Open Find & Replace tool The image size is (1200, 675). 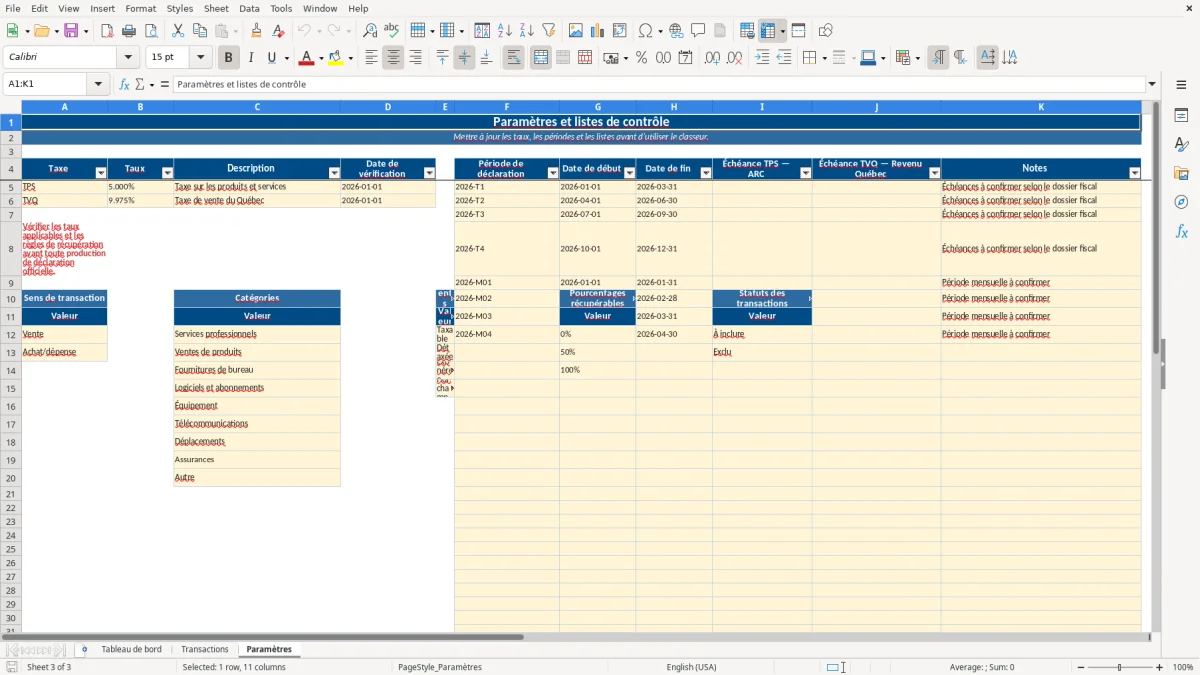pyautogui.click(x=370, y=31)
